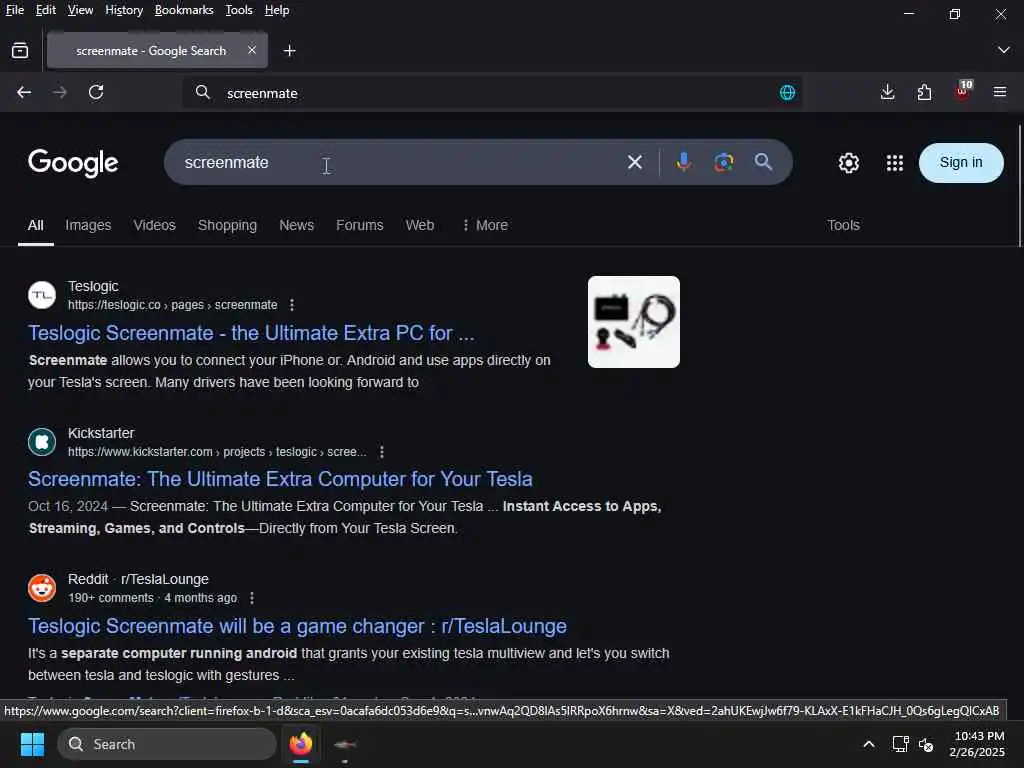Click the taskbar app next to Firefox
The height and width of the screenshot is (768, 1024).
click(x=344, y=744)
